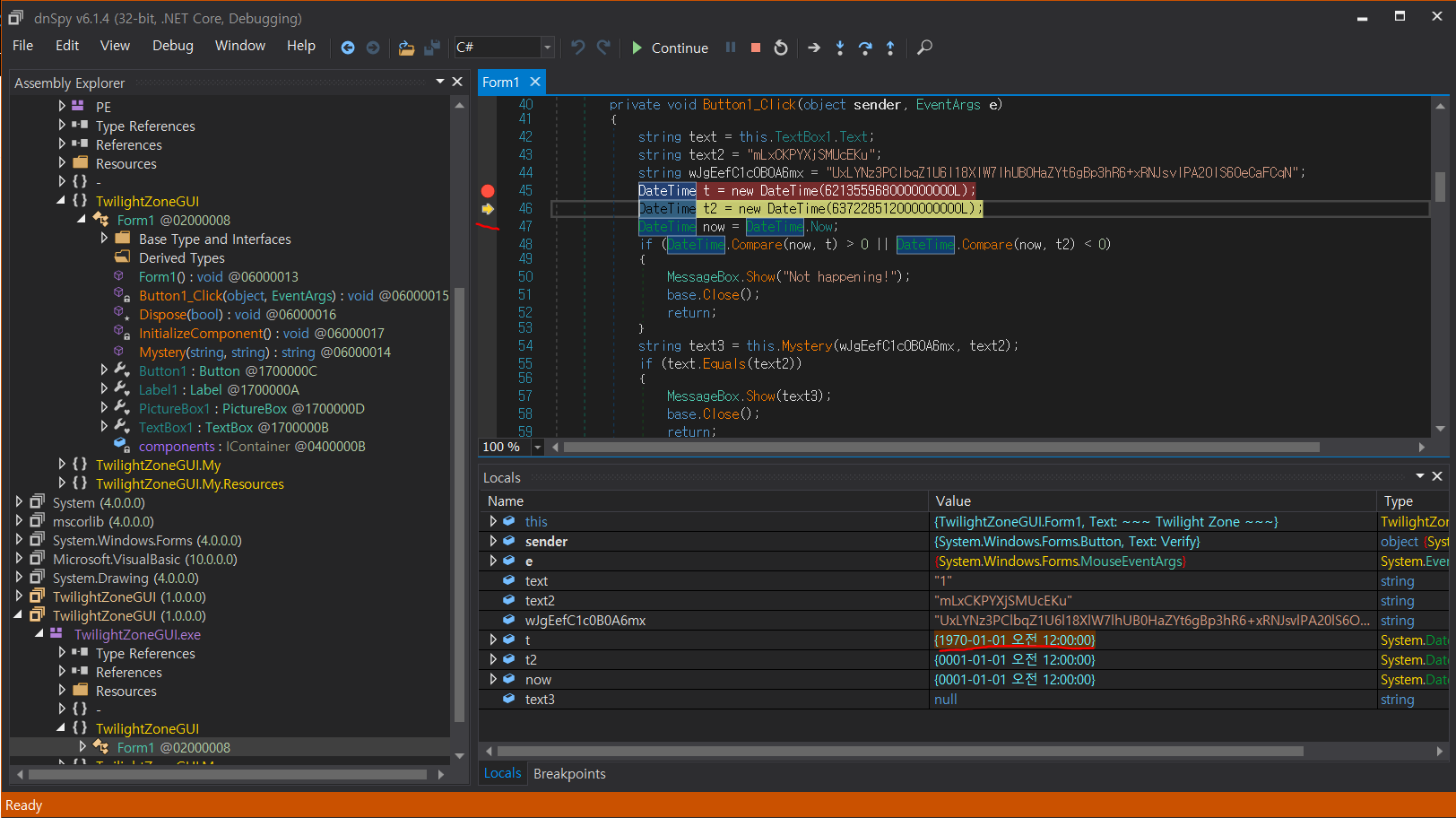
Task: Click the Restart debugging icon
Action: tap(781, 48)
